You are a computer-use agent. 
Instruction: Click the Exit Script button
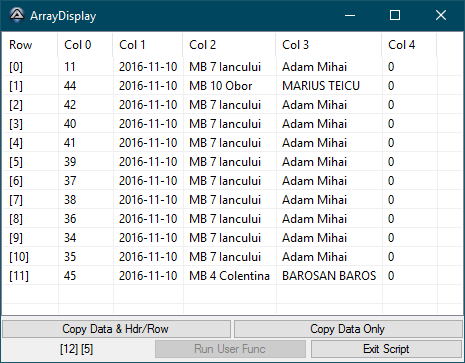[x=386, y=349]
